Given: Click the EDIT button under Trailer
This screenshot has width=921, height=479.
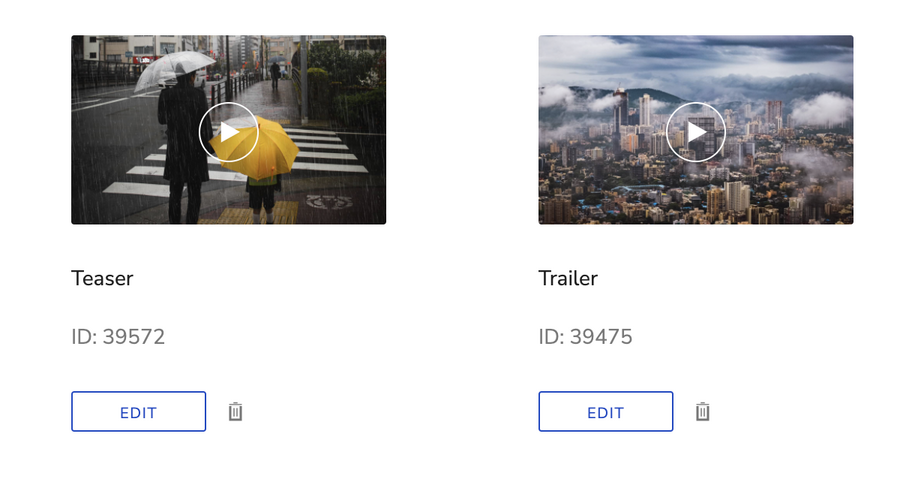Looking at the screenshot, I should pos(606,411).
